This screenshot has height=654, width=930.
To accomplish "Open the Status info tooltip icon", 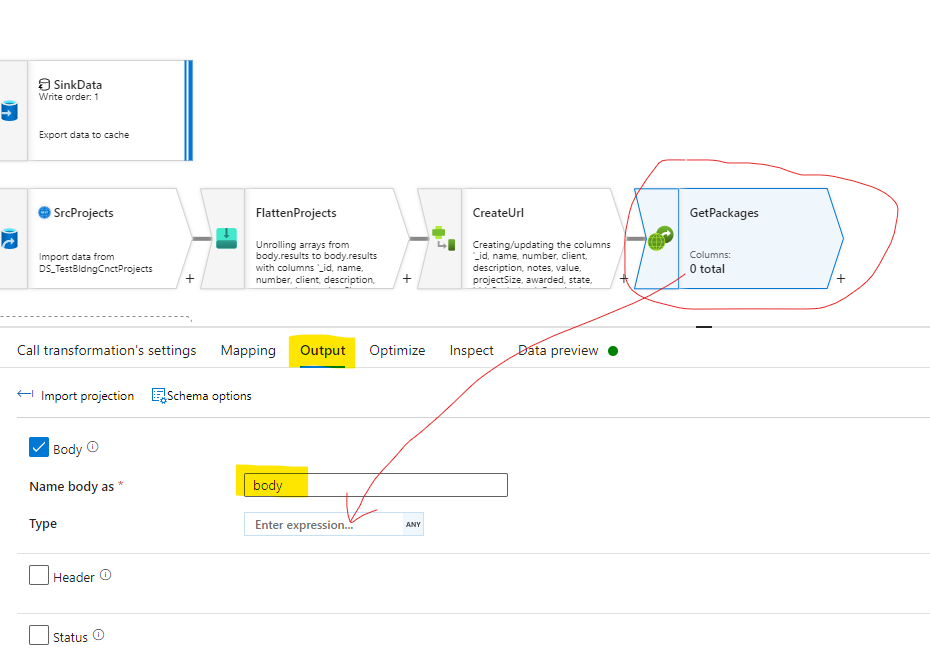I will click(x=99, y=635).
